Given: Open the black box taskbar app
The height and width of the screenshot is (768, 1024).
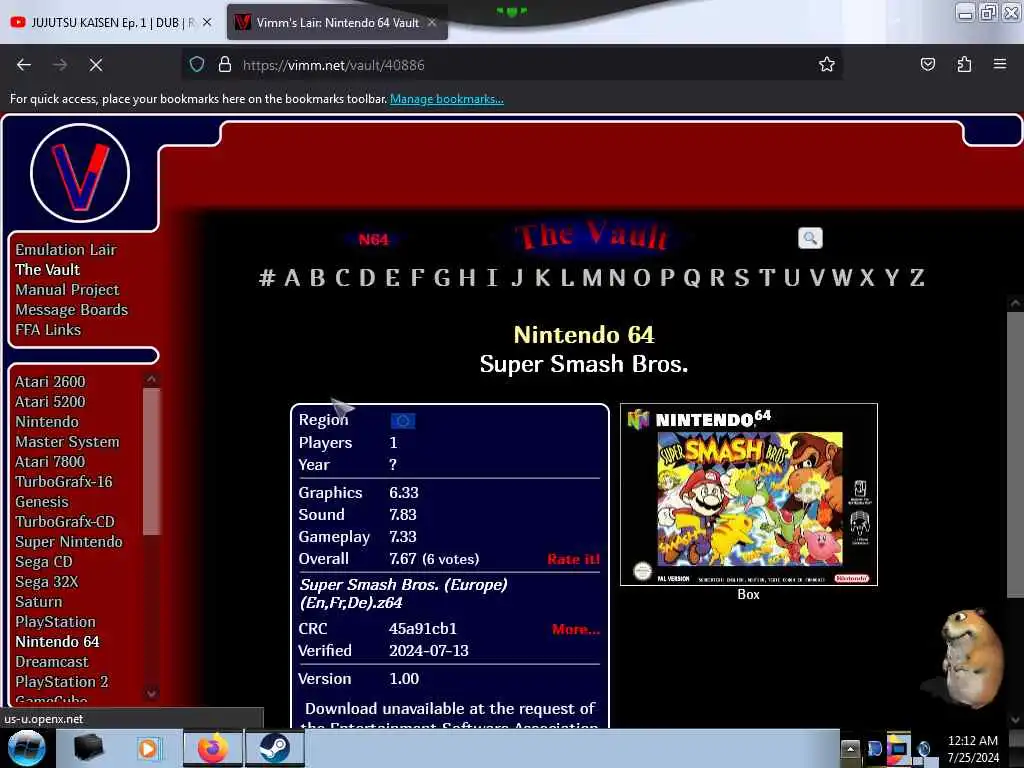Looking at the screenshot, I should (89, 748).
